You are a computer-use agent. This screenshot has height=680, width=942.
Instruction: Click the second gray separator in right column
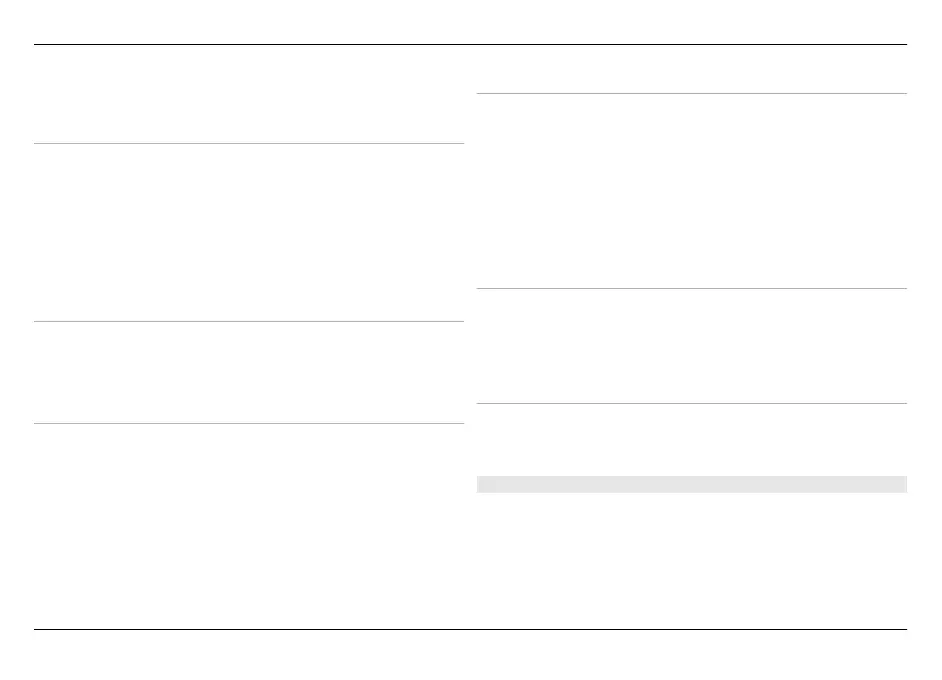click(x=691, y=289)
